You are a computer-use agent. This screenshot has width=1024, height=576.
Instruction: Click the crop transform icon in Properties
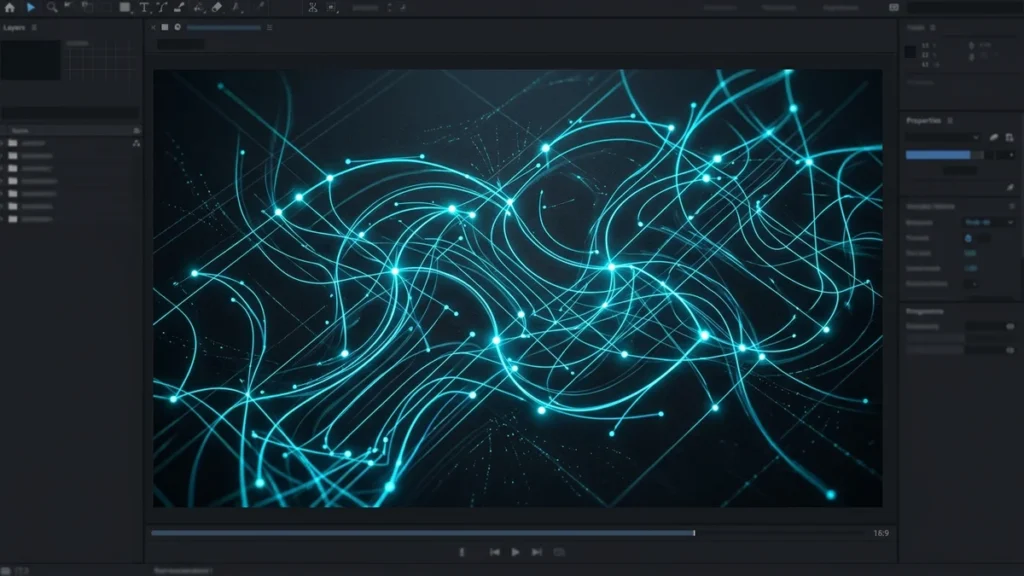pyautogui.click(x=1010, y=137)
